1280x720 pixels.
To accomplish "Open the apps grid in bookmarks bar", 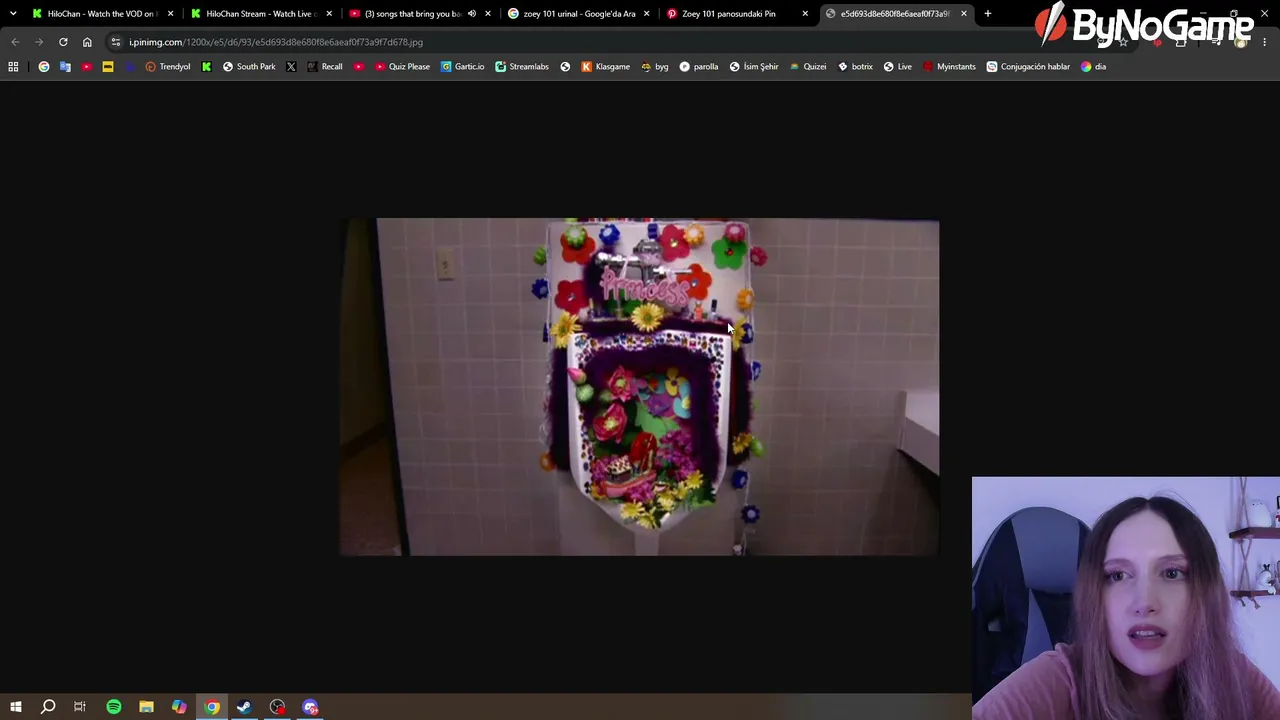I will coord(13,67).
